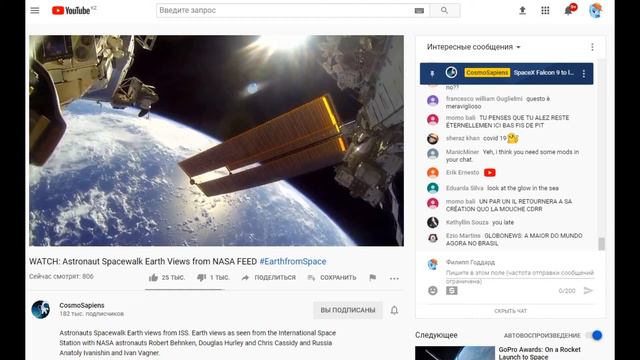Open the notifications bell in header
Screen dimensions: 640x360
click(x=568, y=11)
